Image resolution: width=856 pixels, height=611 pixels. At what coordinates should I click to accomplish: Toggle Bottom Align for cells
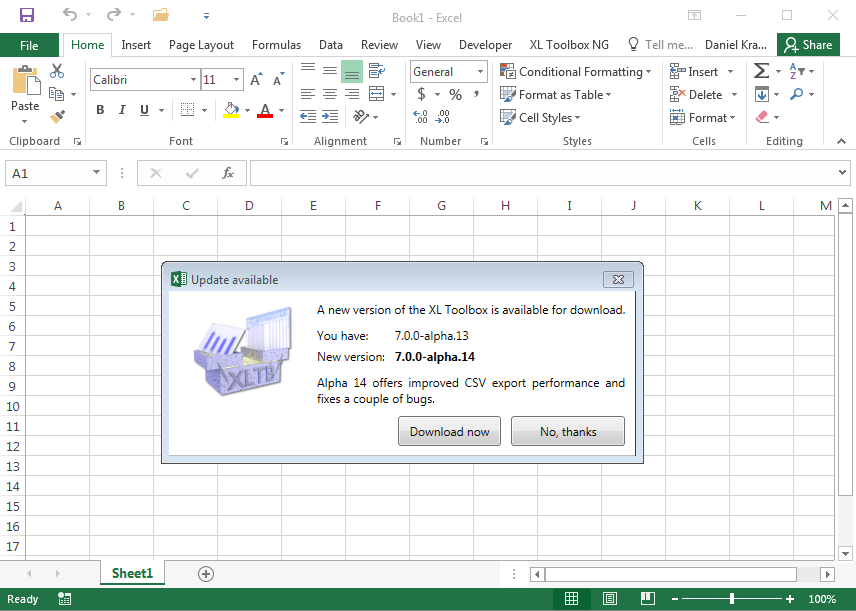pyautogui.click(x=352, y=71)
